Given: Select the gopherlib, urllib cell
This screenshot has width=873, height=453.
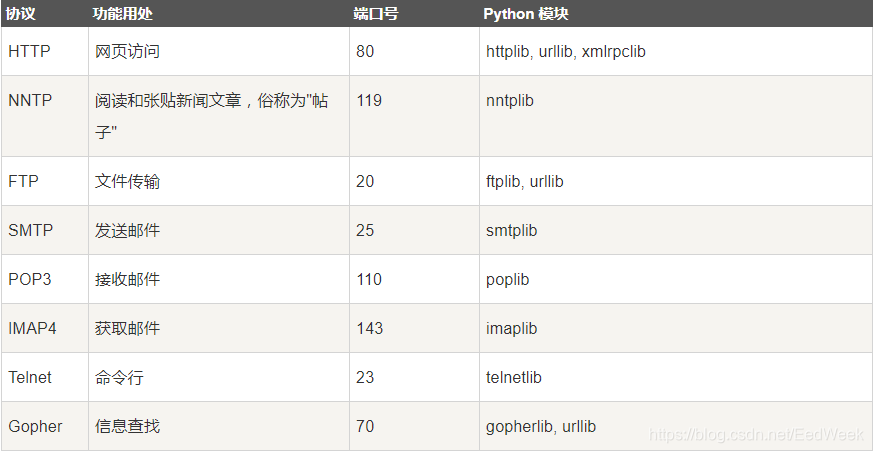Looking at the screenshot, I should click(x=676, y=426).
